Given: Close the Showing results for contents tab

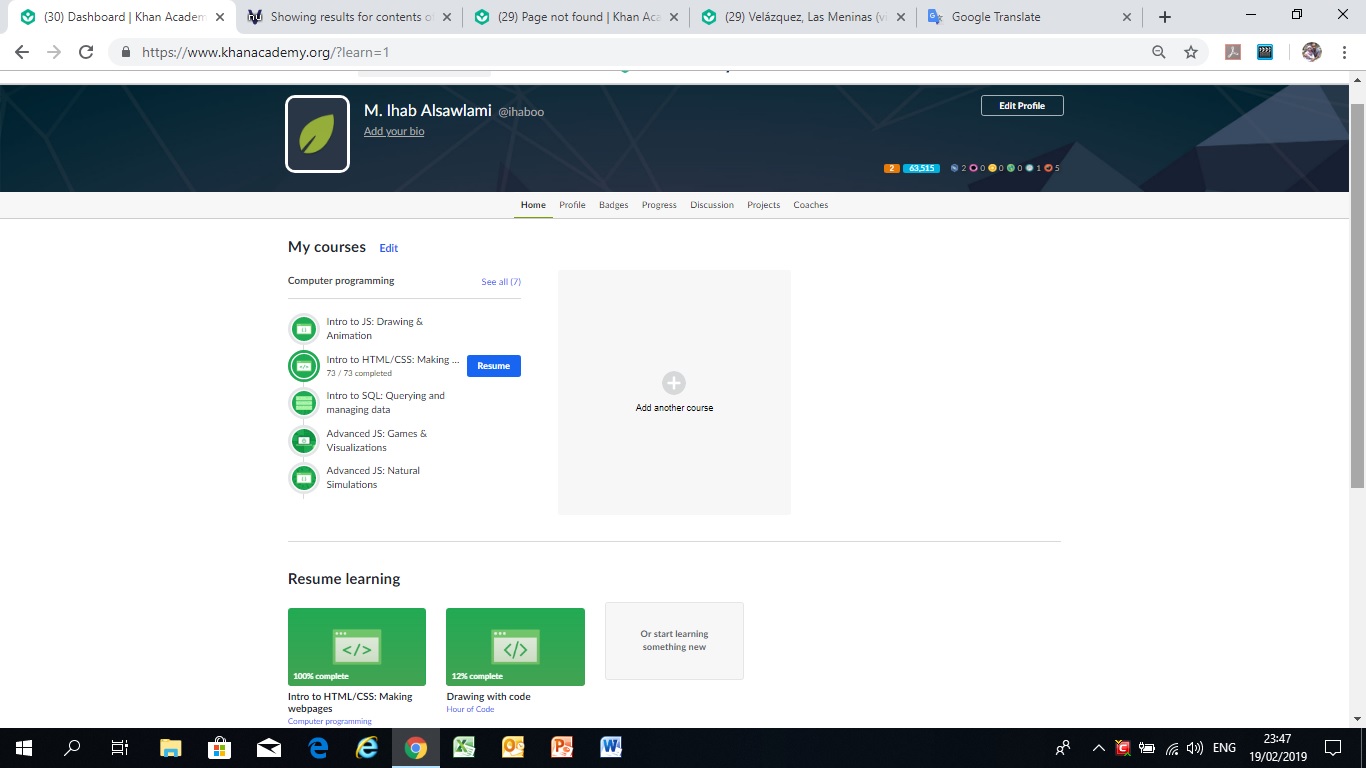Looking at the screenshot, I should coord(446,17).
